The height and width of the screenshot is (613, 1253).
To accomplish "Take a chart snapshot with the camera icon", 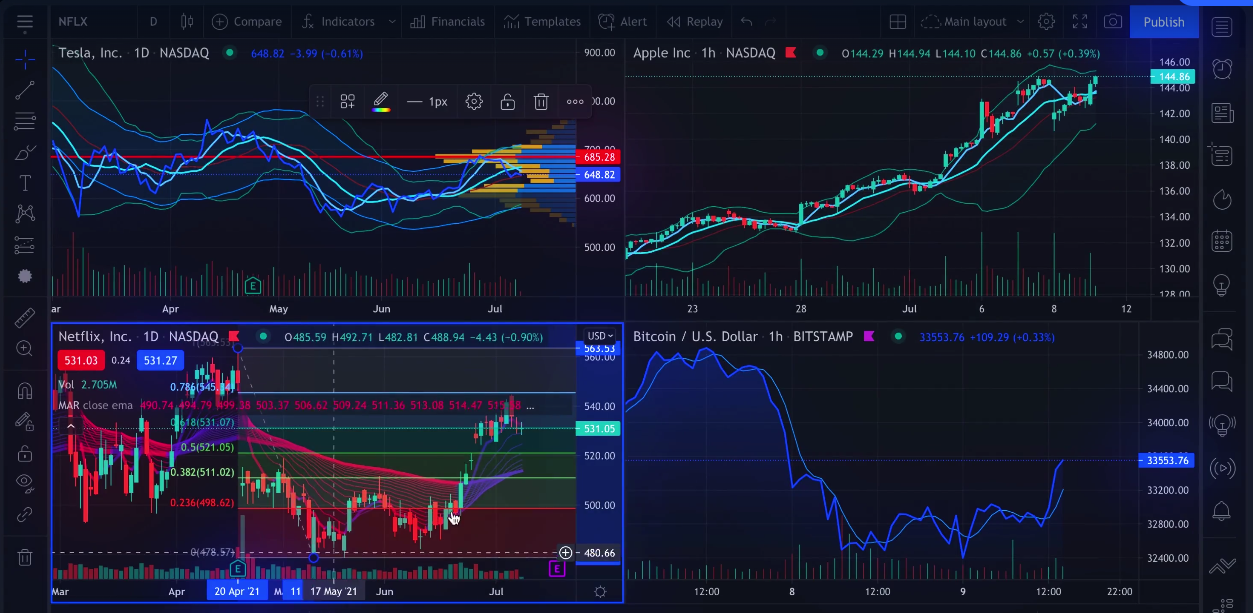I will (1112, 21).
